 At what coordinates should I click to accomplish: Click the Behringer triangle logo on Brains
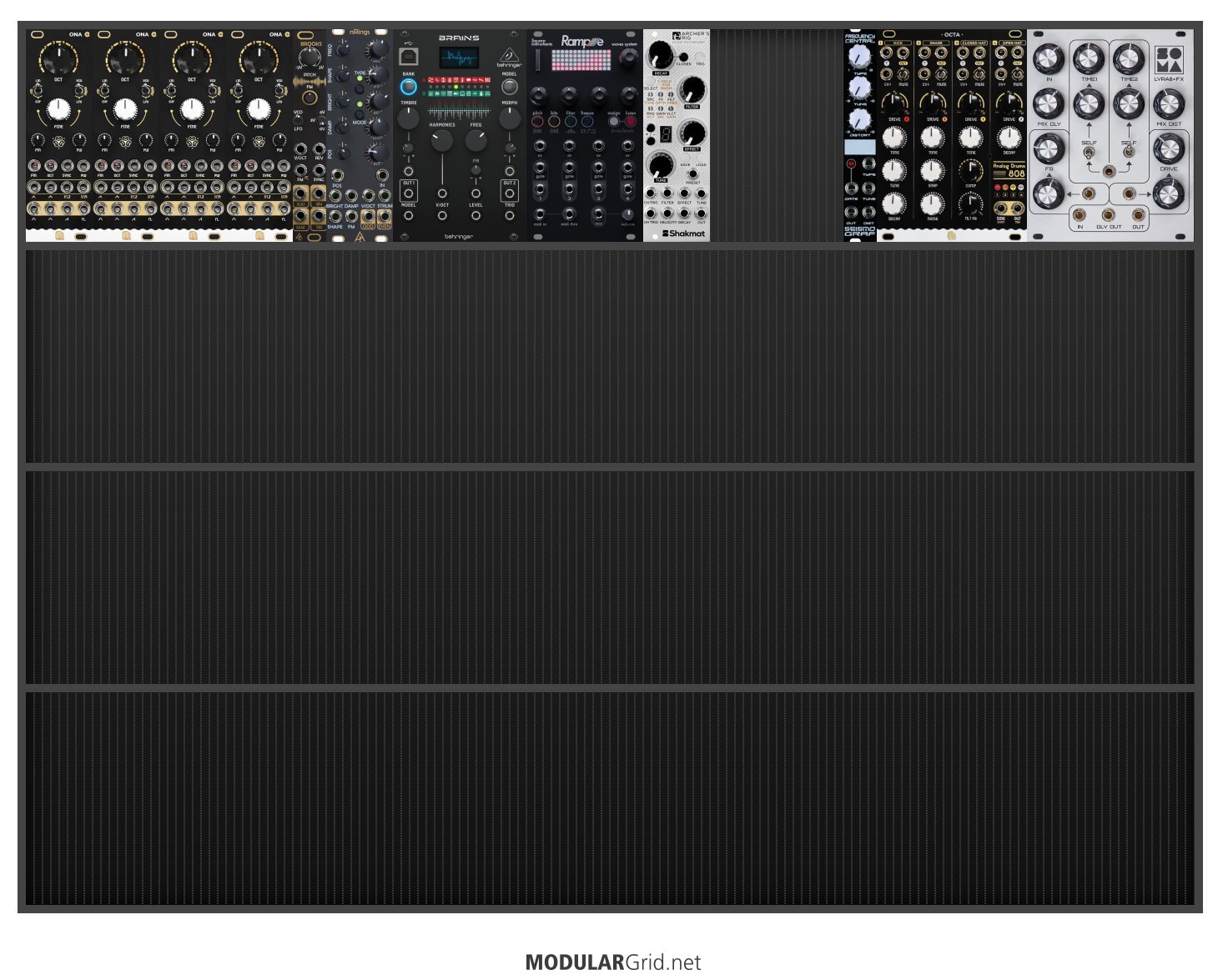point(509,56)
